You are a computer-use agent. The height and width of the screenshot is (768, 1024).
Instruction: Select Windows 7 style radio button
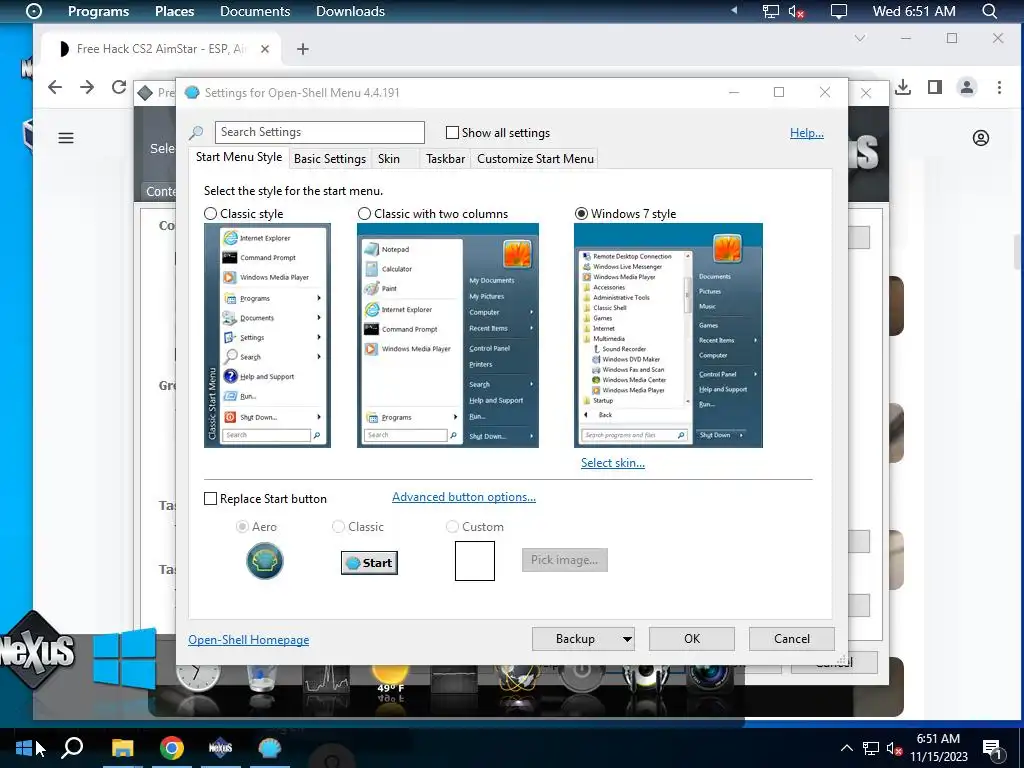click(x=581, y=214)
